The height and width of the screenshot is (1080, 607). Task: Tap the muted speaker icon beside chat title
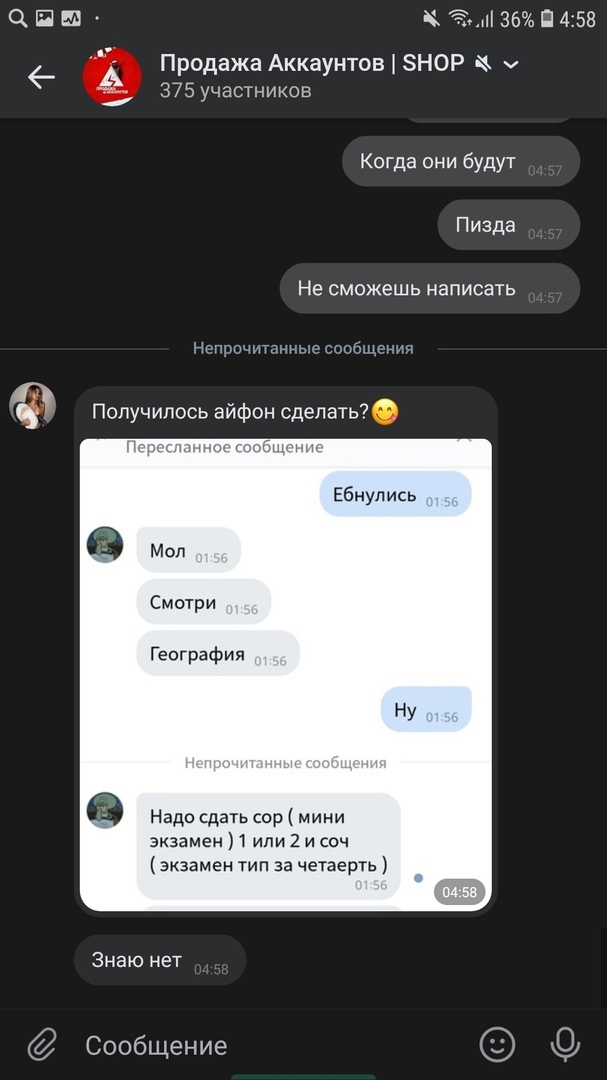[484, 64]
